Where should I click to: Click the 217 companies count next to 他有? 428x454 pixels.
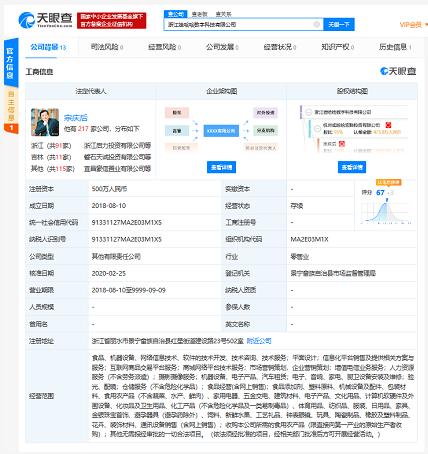[83, 129]
